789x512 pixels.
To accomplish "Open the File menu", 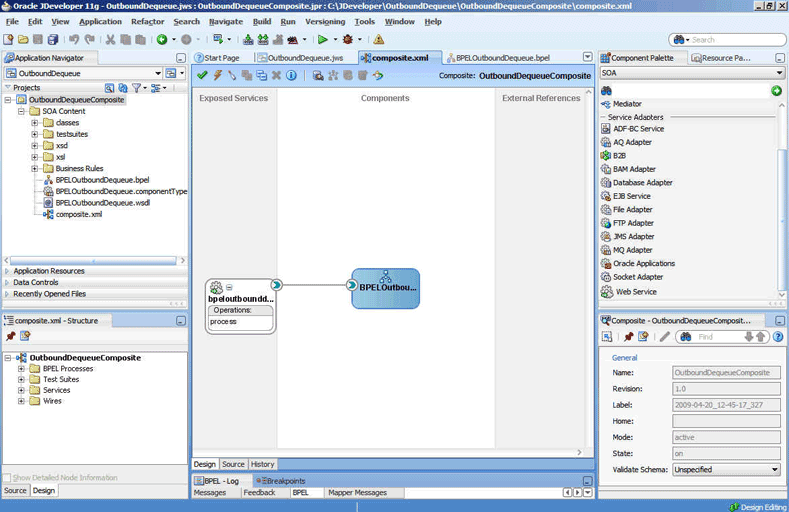I will click(x=12, y=22).
